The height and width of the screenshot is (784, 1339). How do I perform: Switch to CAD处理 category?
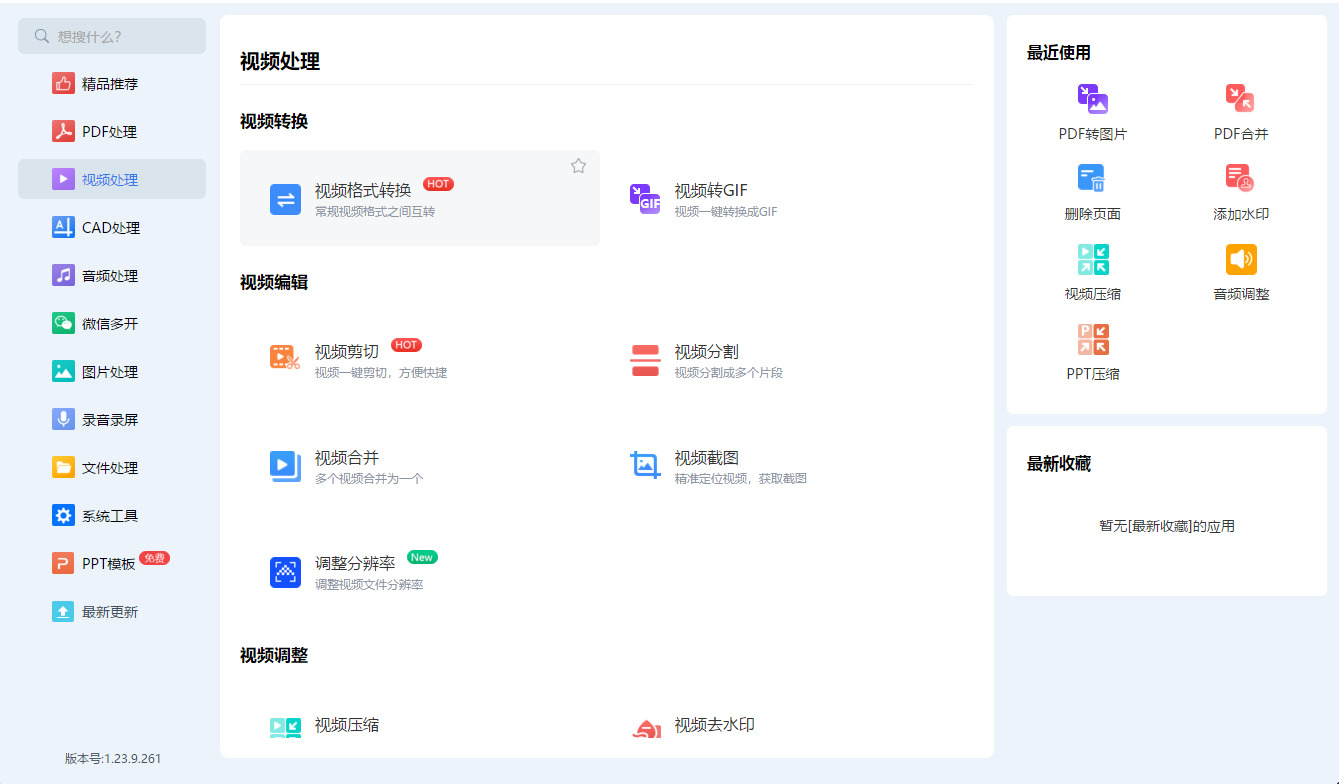point(112,228)
